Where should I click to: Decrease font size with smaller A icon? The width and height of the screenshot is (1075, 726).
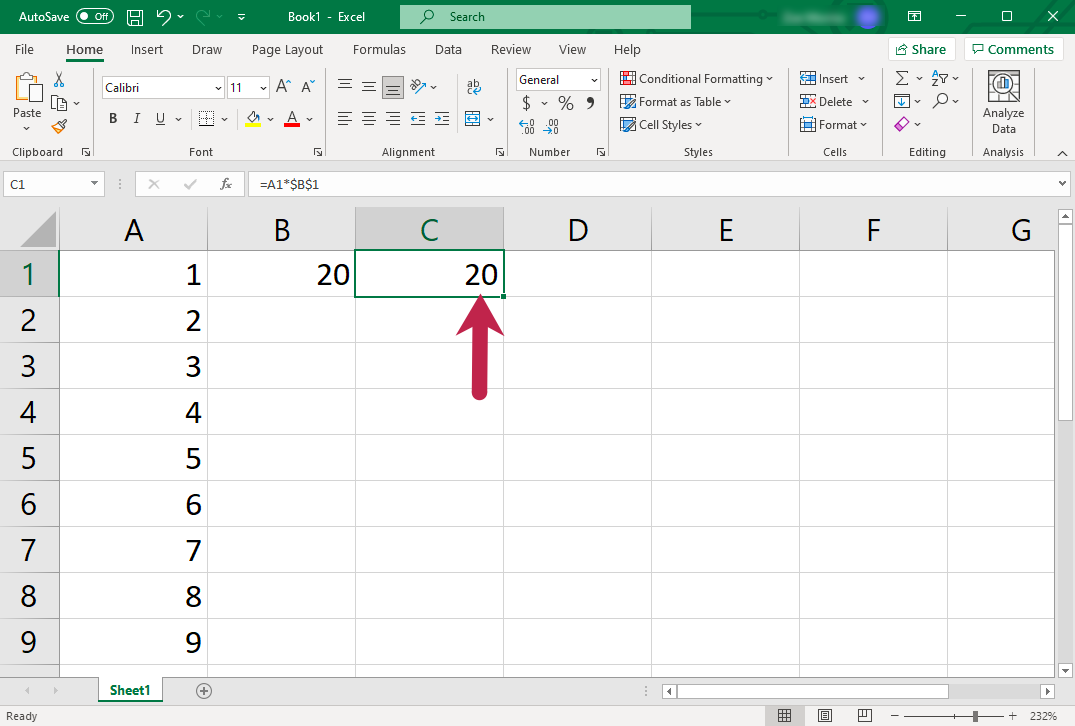[x=308, y=86]
